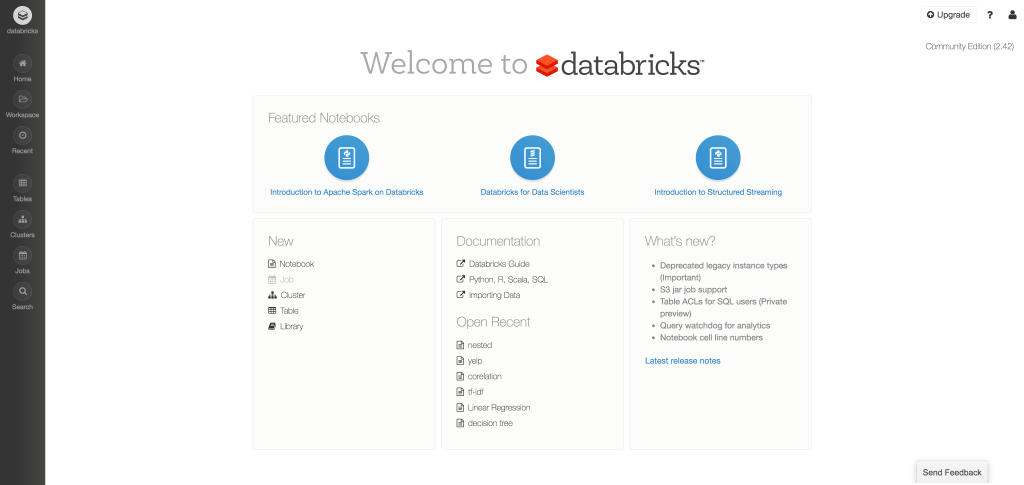Open the user account icon
1024x485 pixels.
pos(1012,15)
